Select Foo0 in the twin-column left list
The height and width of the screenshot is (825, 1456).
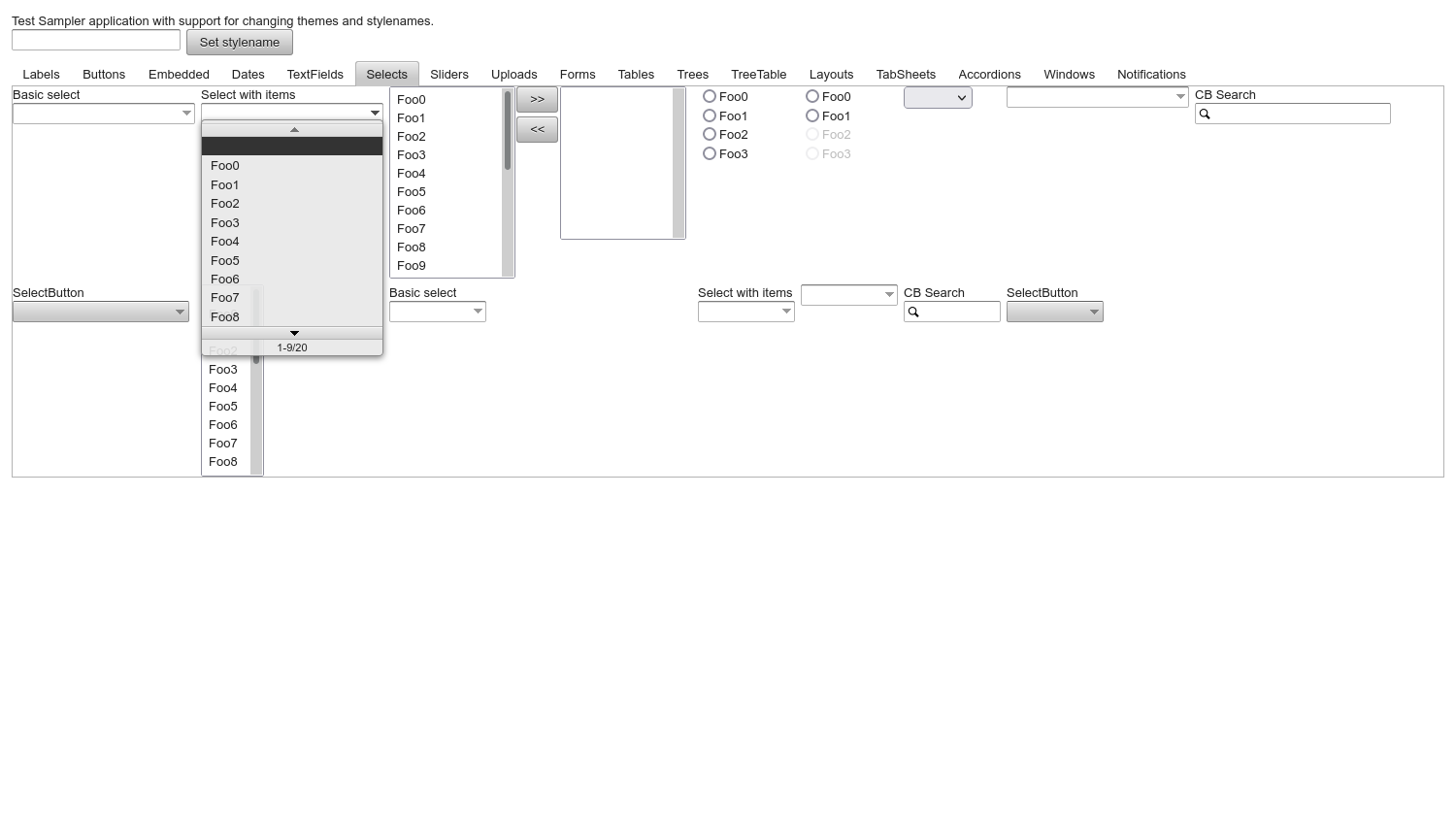(x=446, y=99)
